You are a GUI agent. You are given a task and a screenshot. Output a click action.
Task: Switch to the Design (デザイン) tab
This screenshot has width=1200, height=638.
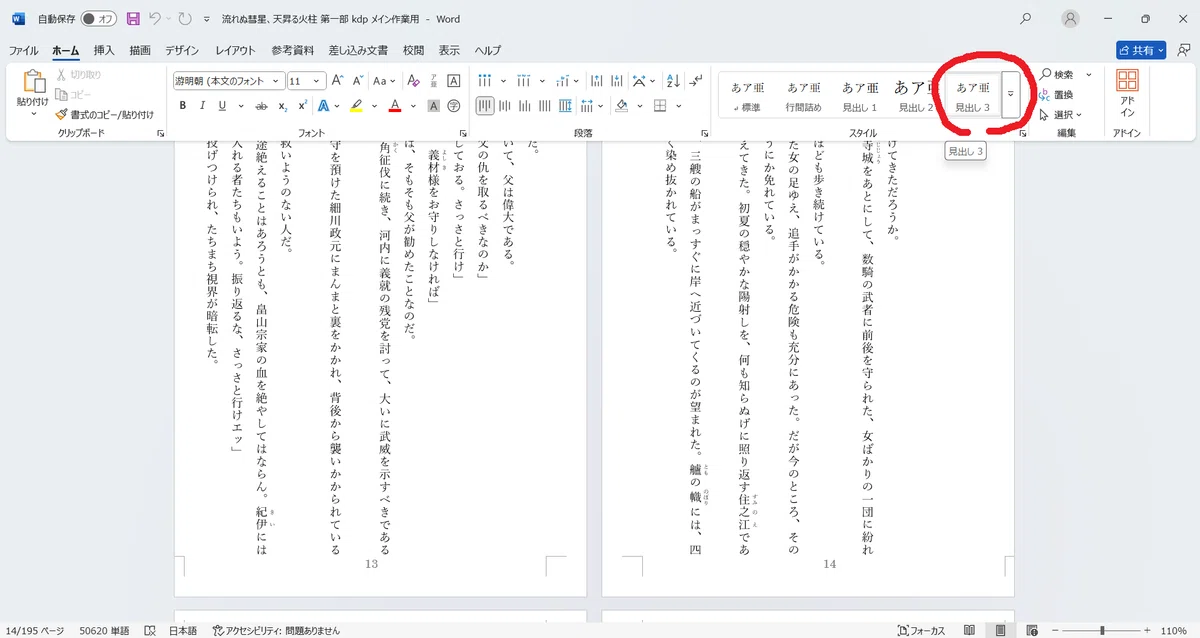tap(182, 50)
